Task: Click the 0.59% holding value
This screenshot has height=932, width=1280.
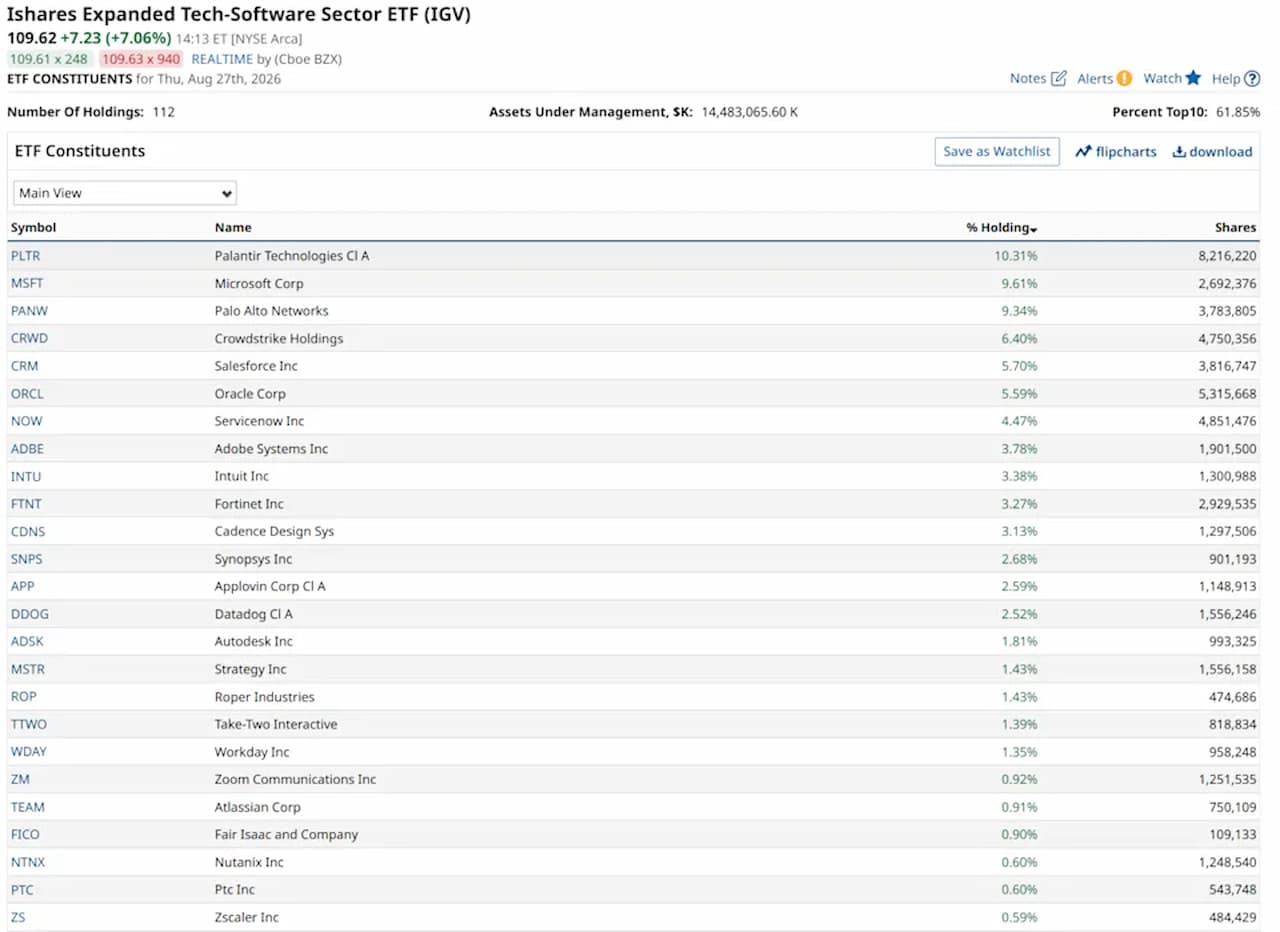Action: [x=1019, y=917]
